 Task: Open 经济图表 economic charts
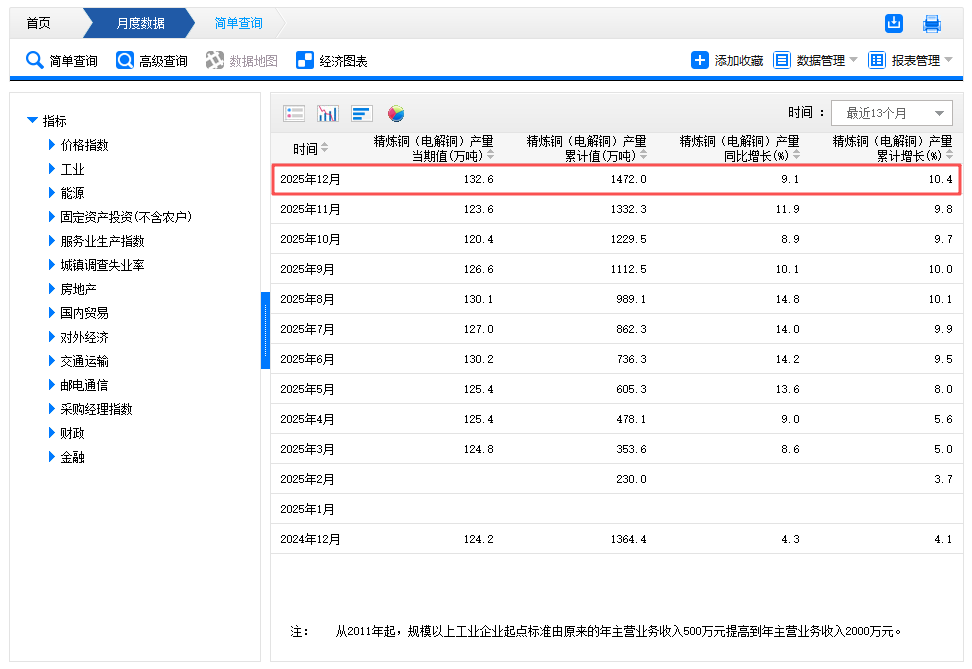coord(332,61)
